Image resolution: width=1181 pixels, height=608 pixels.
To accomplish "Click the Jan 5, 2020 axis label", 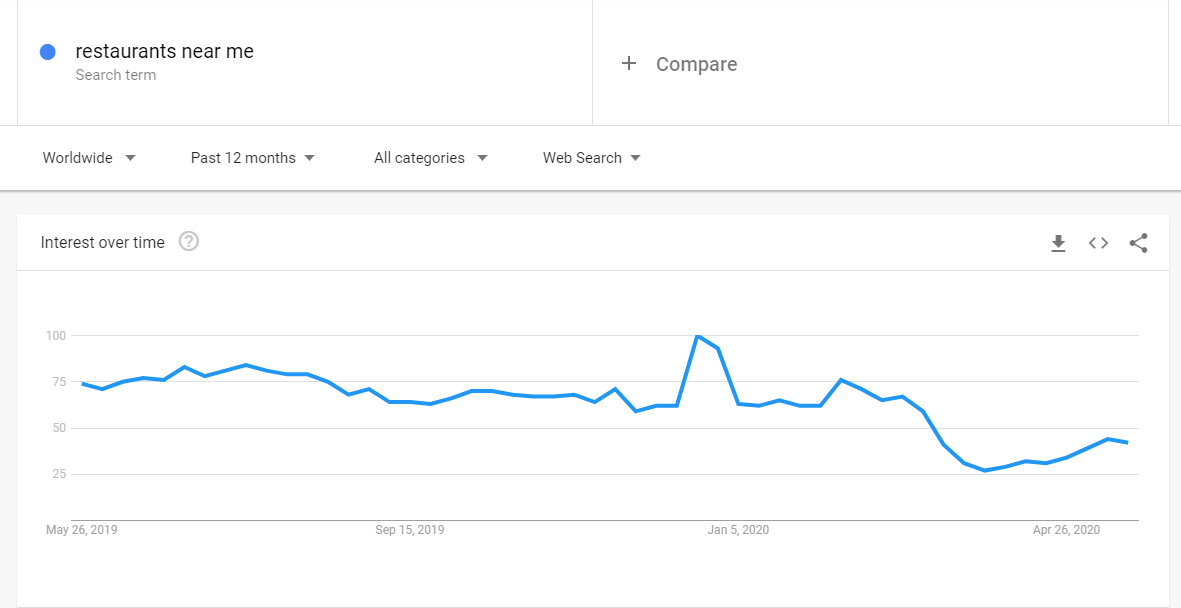I will [738, 530].
